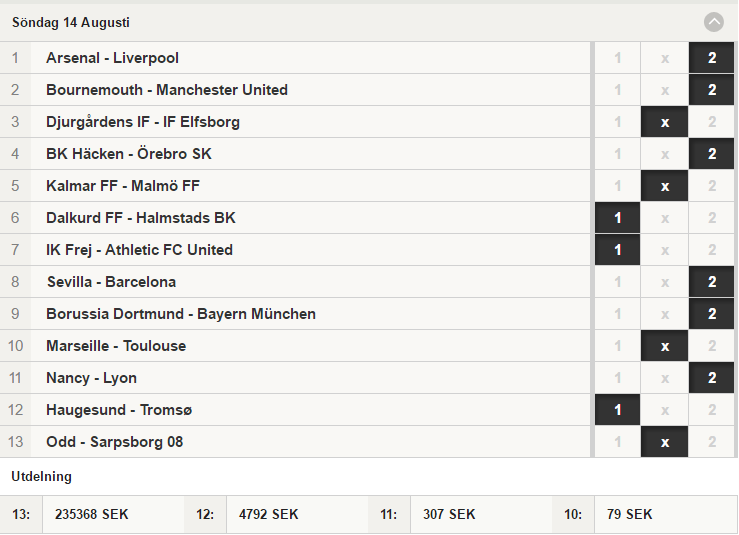This screenshot has height=535, width=739.
Task: Click the 13 rätt payout 235368 SEK
Action: pos(91,514)
